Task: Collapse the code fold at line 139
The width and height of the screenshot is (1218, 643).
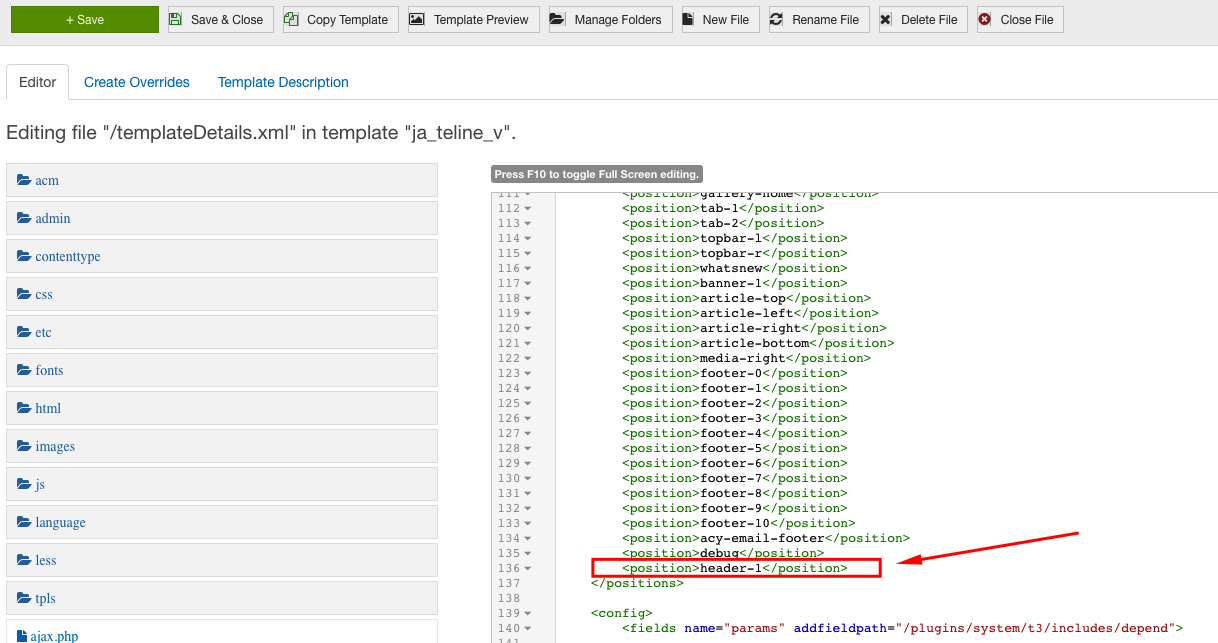Action: coord(527,613)
